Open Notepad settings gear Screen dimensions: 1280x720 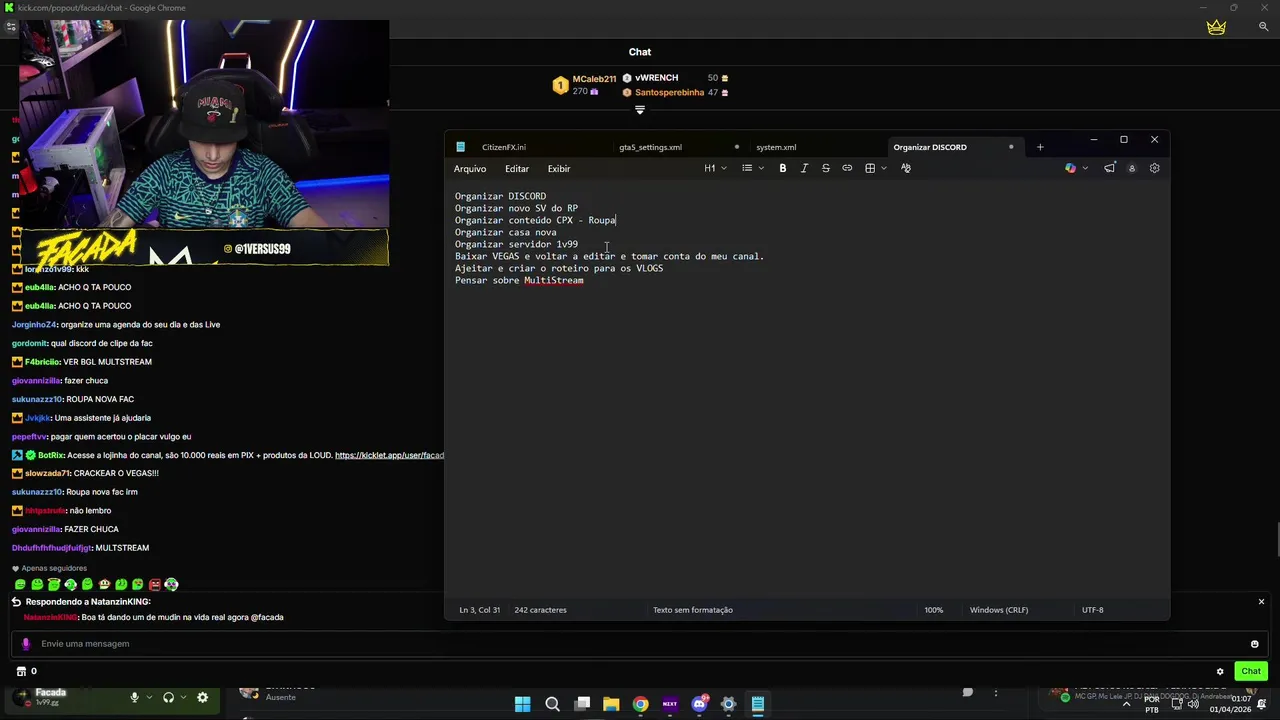[x=1155, y=168]
